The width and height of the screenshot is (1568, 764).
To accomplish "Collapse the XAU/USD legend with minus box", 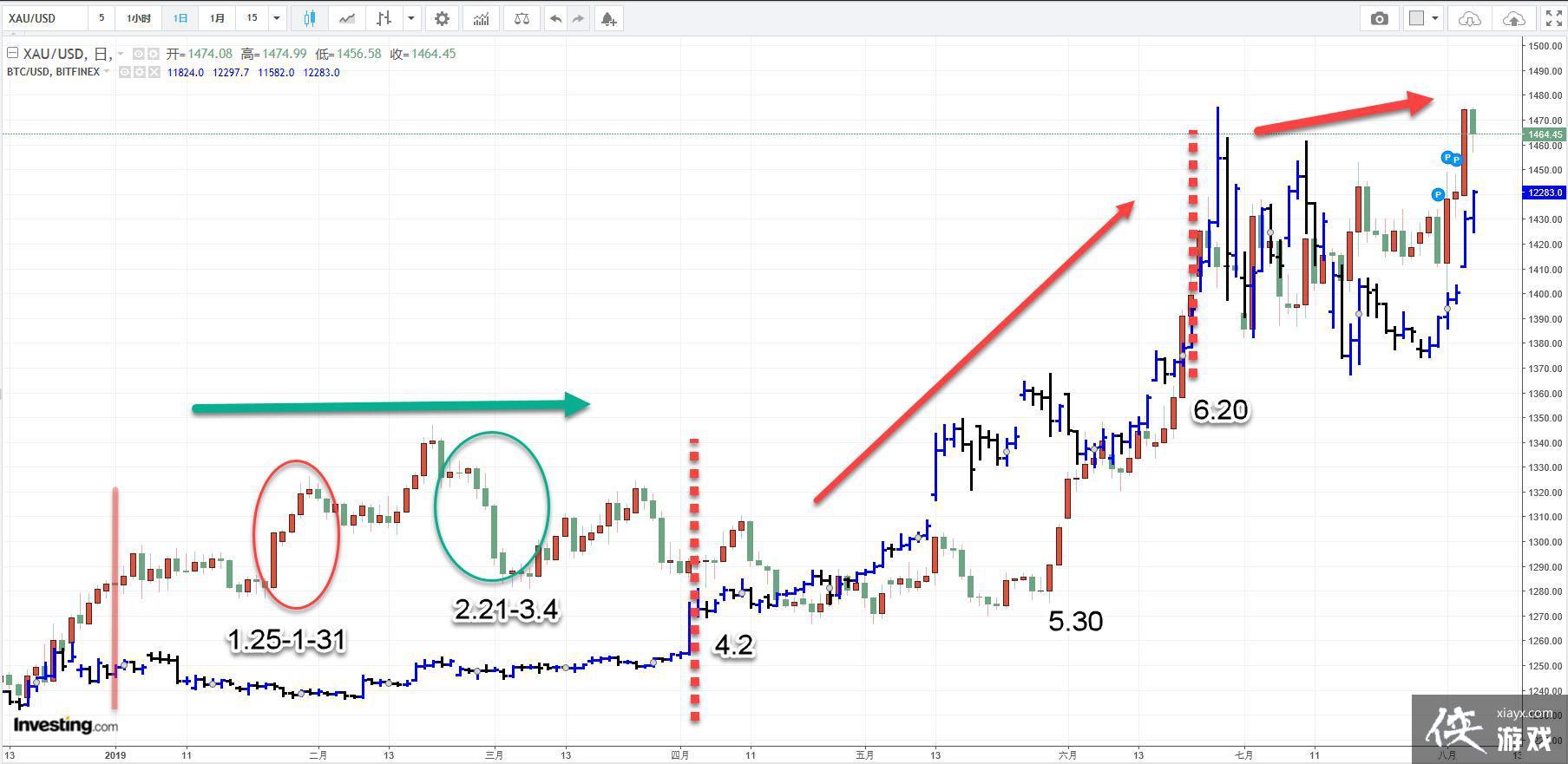I will pyautogui.click(x=12, y=53).
